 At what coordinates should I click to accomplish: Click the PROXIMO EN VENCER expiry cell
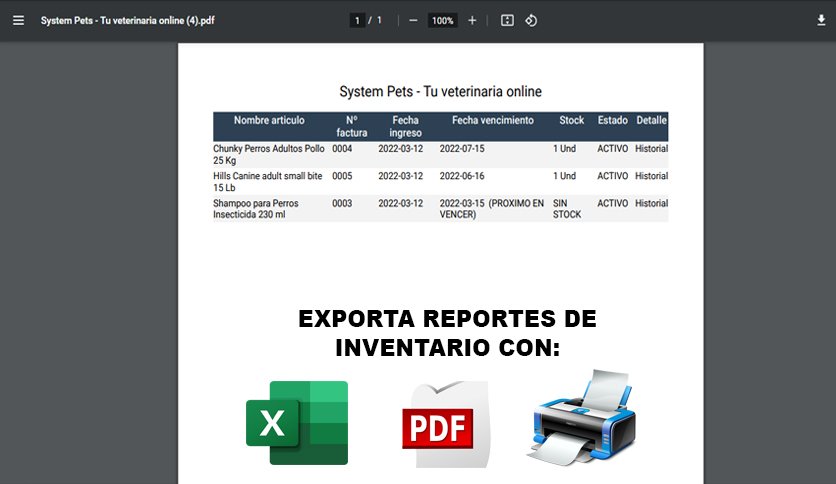click(x=492, y=209)
